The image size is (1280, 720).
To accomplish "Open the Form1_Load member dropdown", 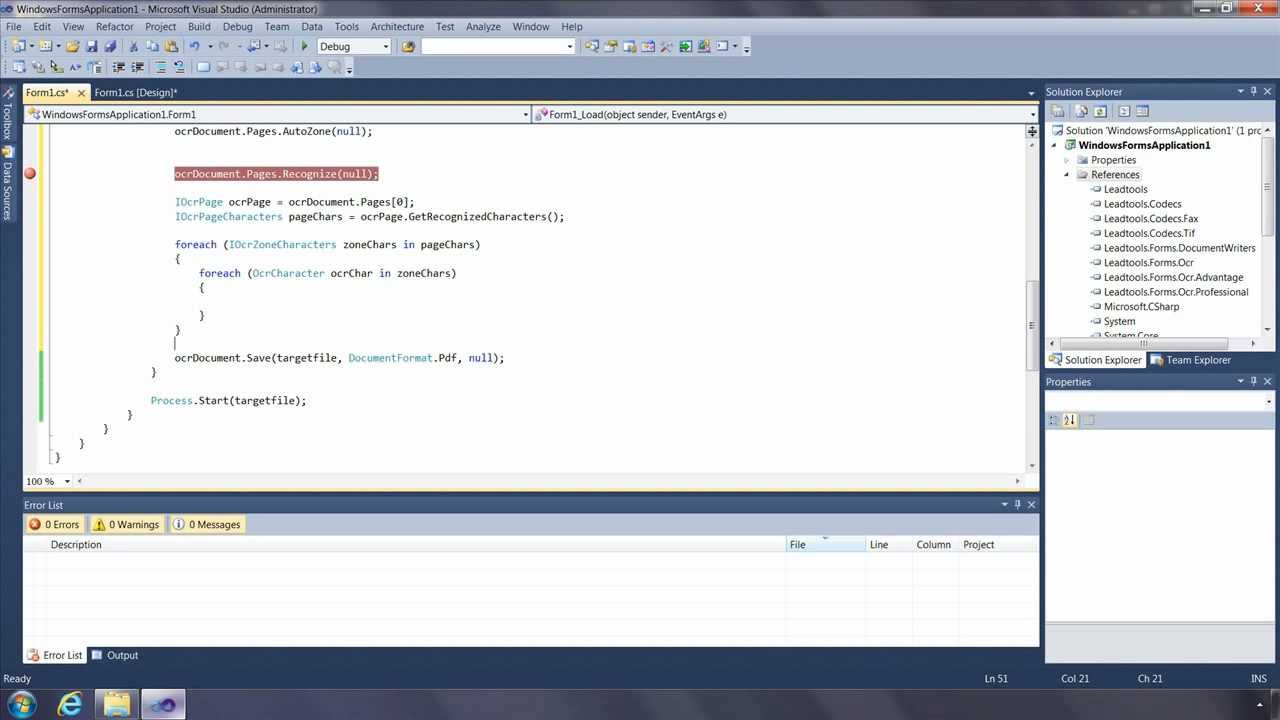I will 1033,115.
